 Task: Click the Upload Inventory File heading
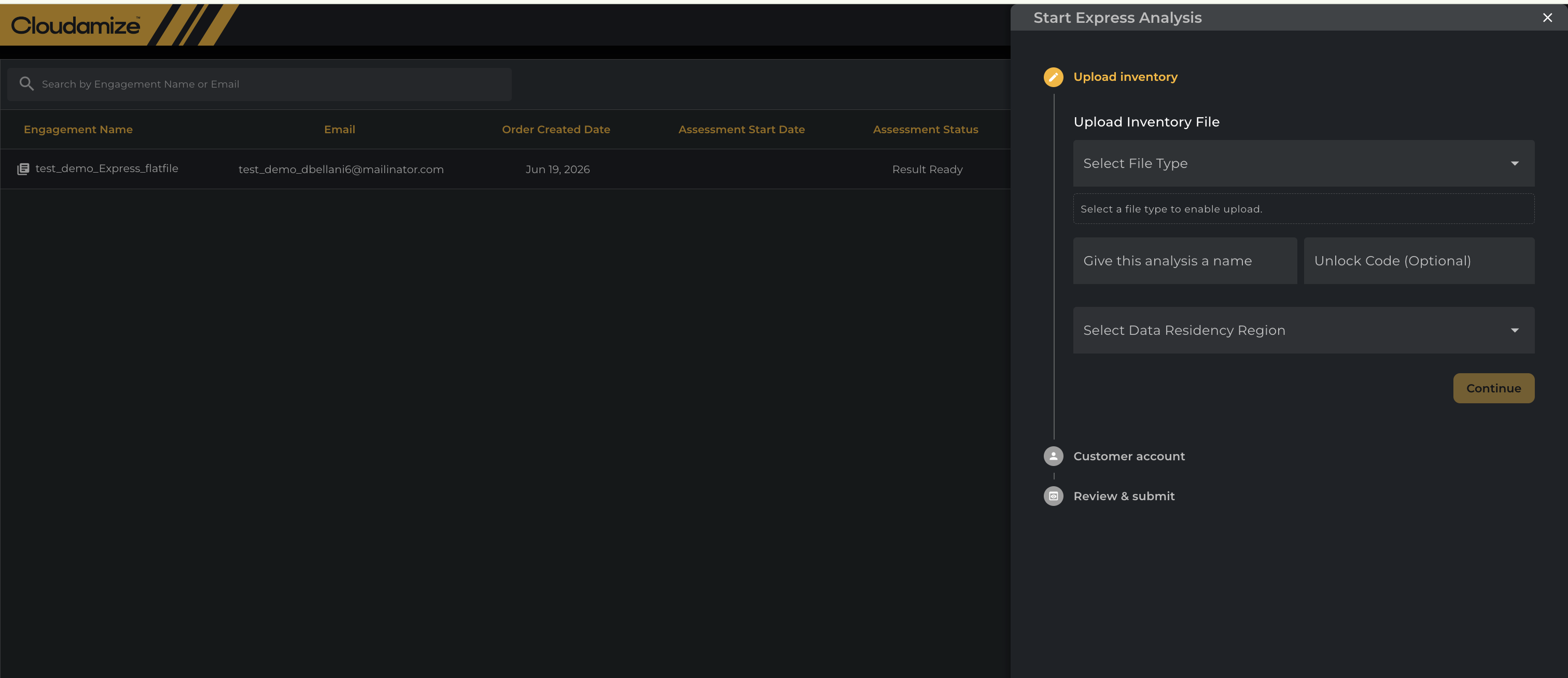coord(1146,122)
